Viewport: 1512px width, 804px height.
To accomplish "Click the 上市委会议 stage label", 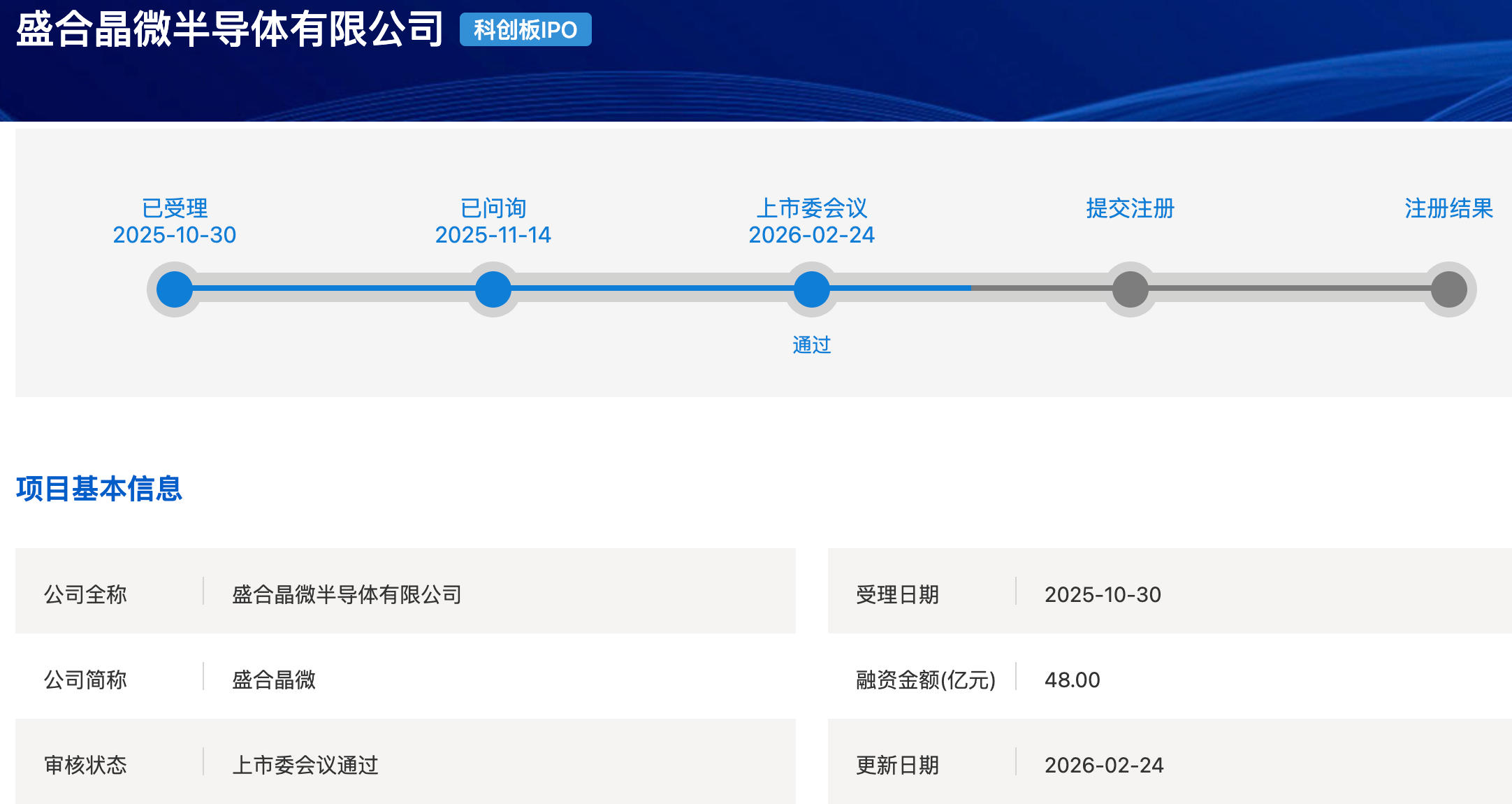I will point(812,208).
